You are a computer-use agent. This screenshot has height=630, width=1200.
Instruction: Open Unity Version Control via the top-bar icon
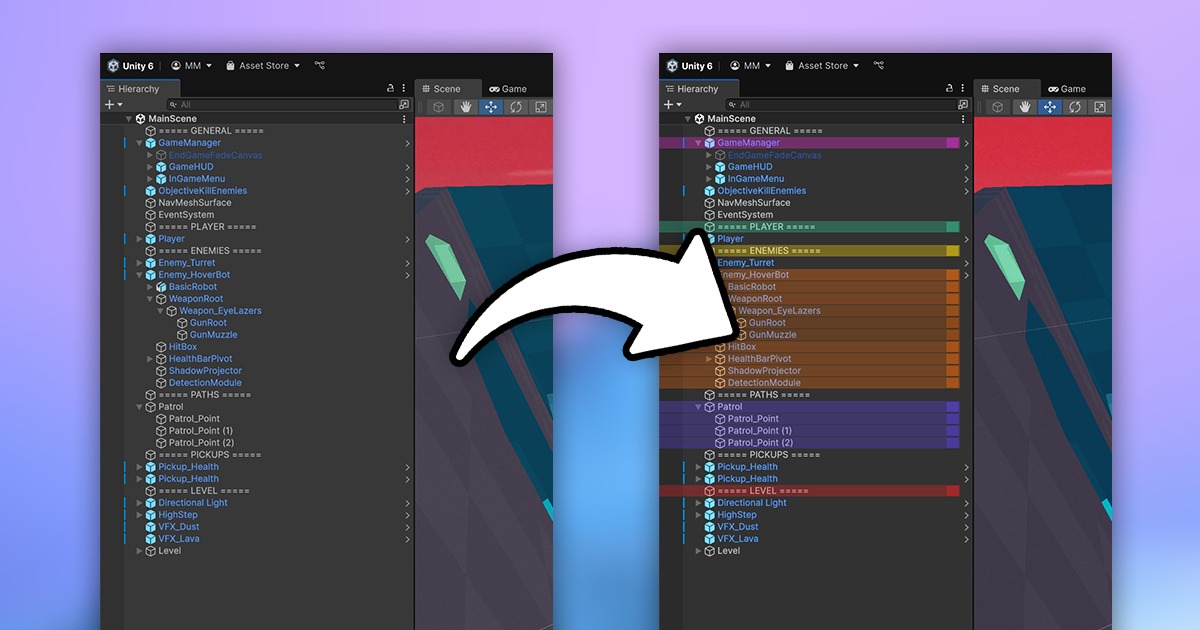[320, 66]
